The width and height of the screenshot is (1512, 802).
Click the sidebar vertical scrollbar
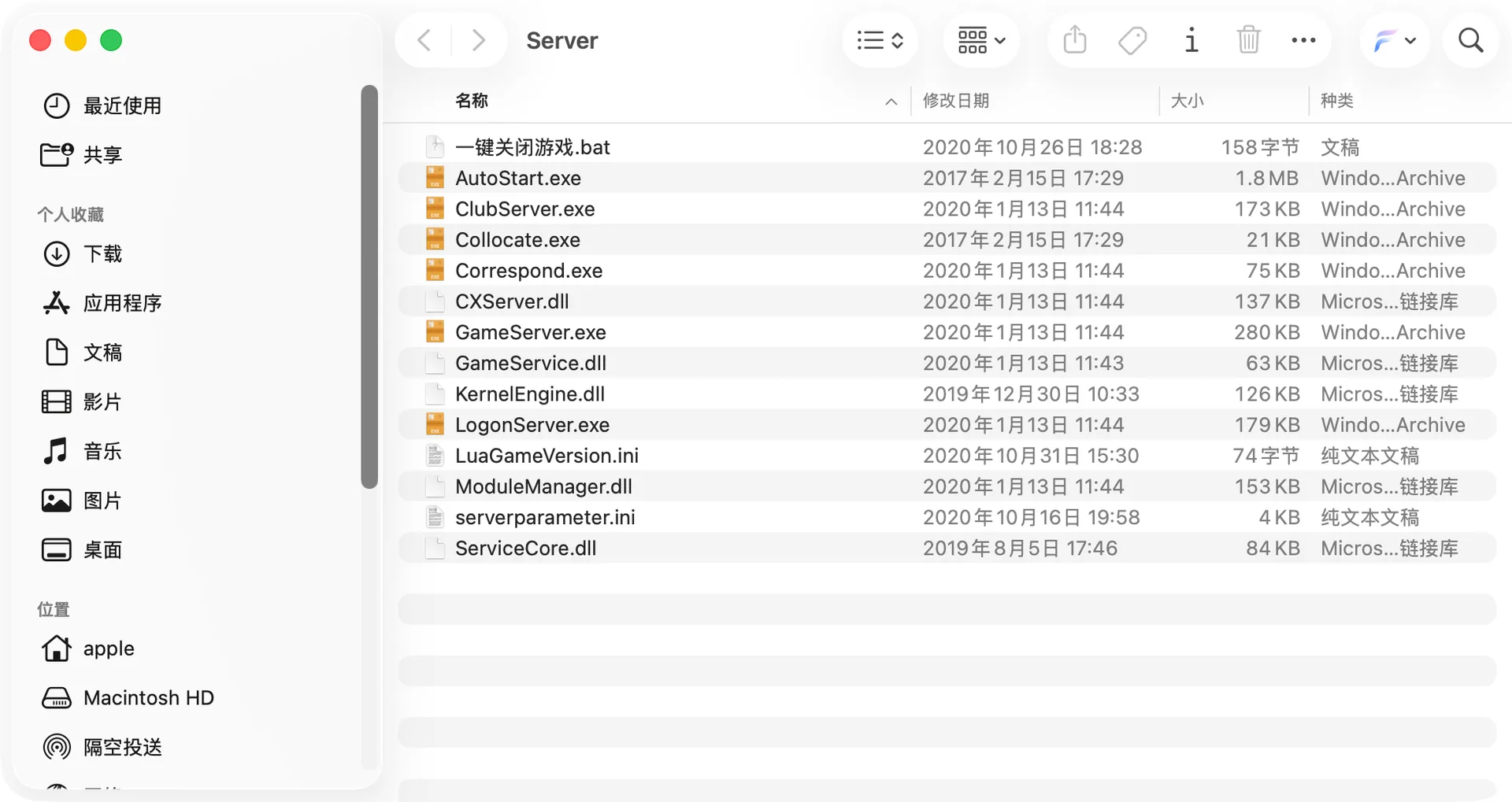tap(369, 286)
